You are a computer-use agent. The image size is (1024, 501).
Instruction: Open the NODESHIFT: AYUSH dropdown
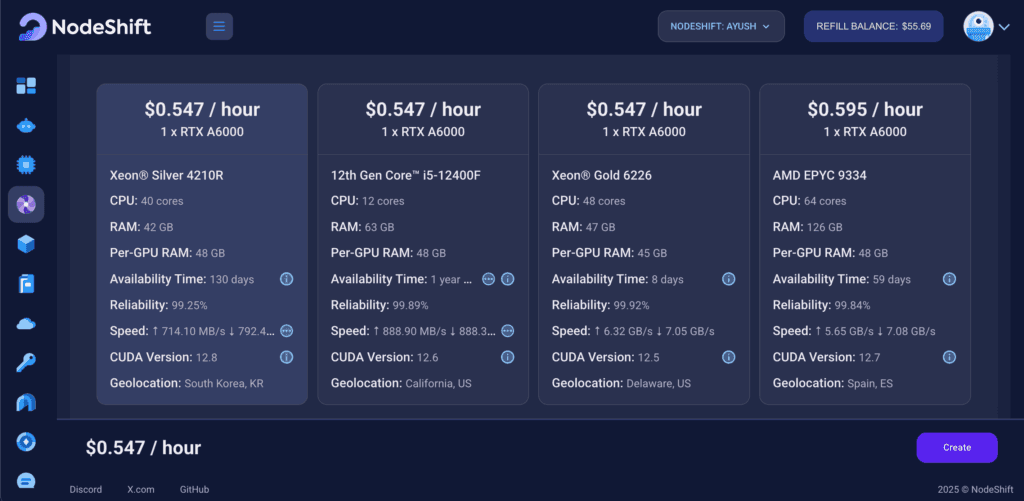[x=720, y=26]
